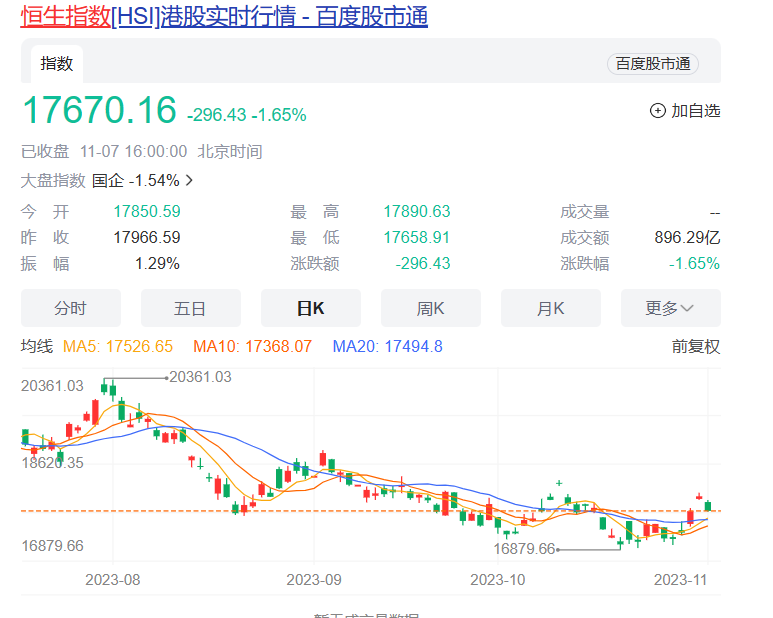The height and width of the screenshot is (618, 773).
Task: Open the 恒生指数[HSI]港股实时行情 title link
Action: pos(224,16)
